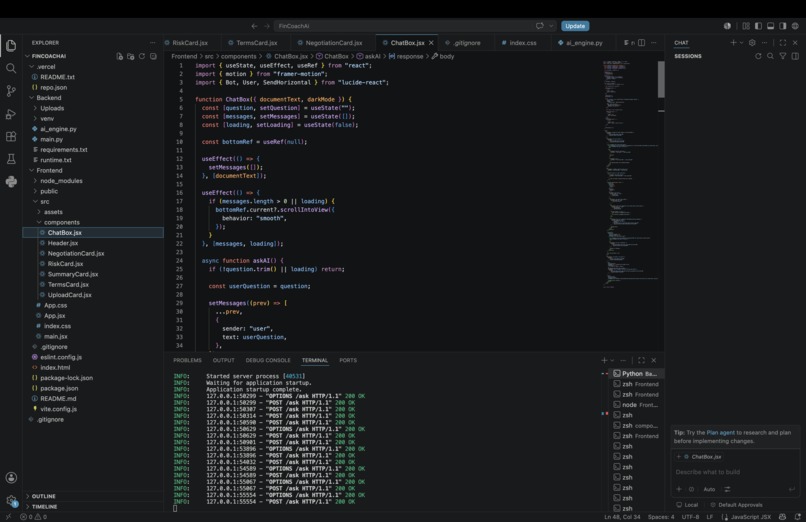This screenshot has width=806, height=522.
Task: Switch to the RiskCard.jsx tab
Action: tap(190, 43)
